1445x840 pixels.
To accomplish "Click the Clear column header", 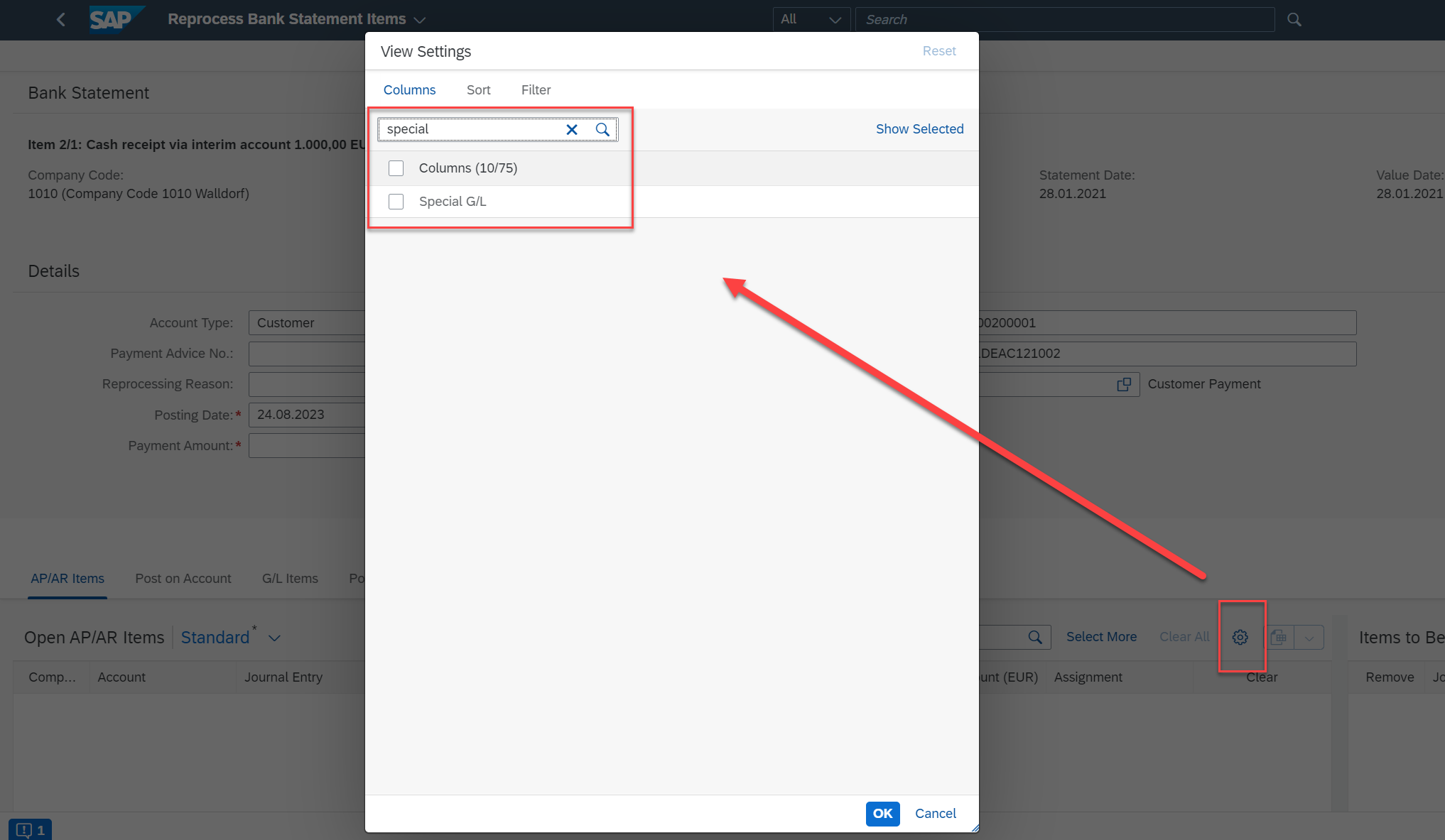I will coord(1262,677).
